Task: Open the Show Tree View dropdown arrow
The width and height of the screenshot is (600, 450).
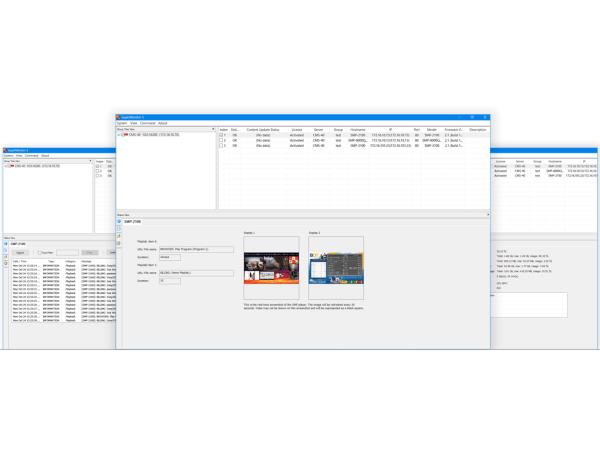Action: tap(213, 129)
